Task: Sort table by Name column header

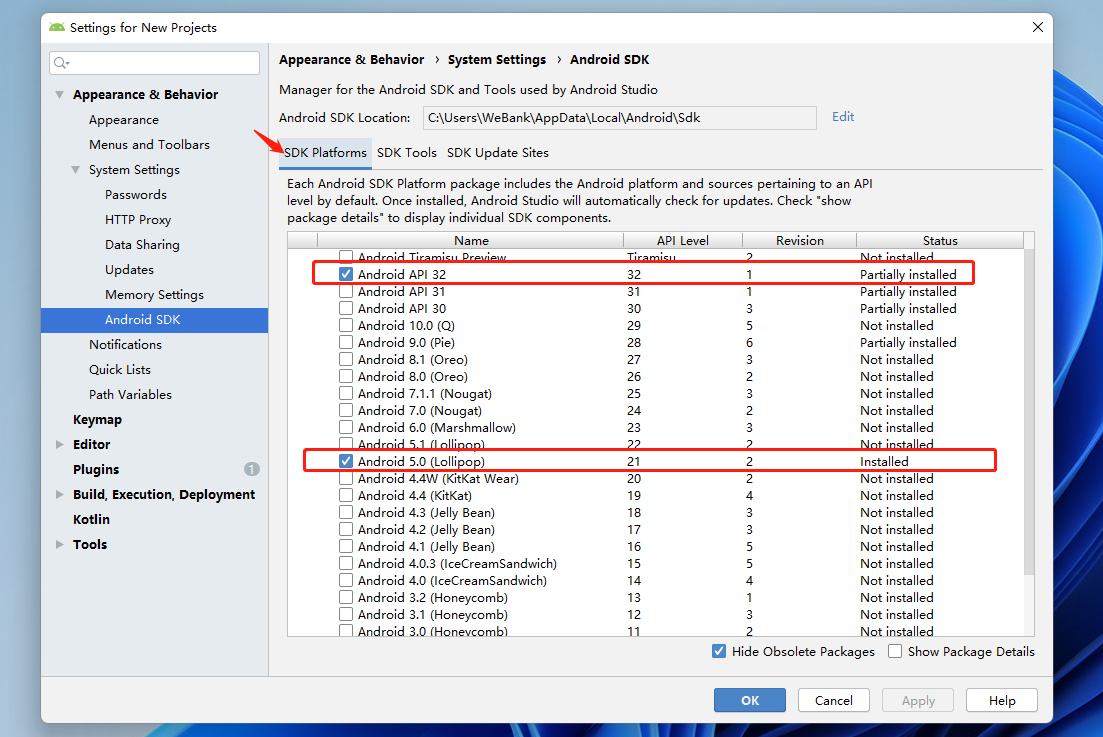Action: [x=471, y=241]
